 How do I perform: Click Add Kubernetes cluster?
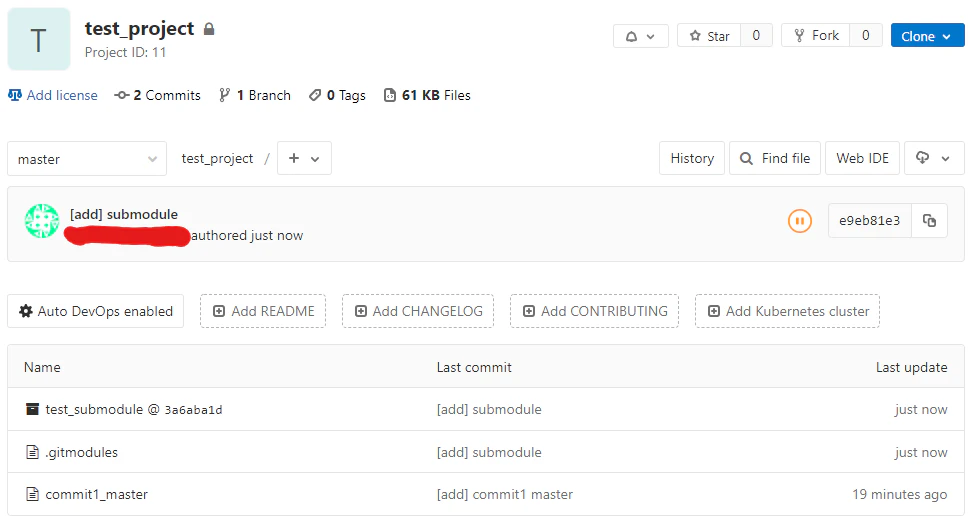click(787, 311)
